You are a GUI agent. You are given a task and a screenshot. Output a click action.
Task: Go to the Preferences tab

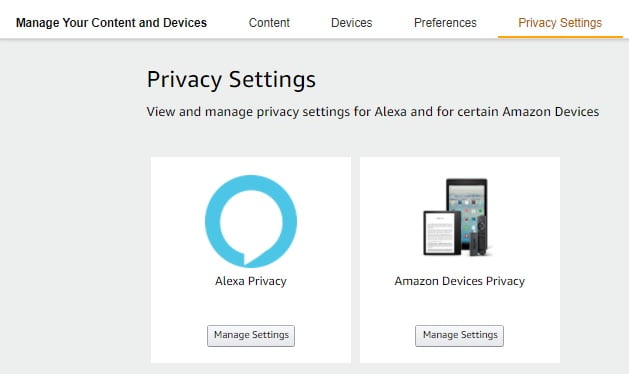(445, 22)
